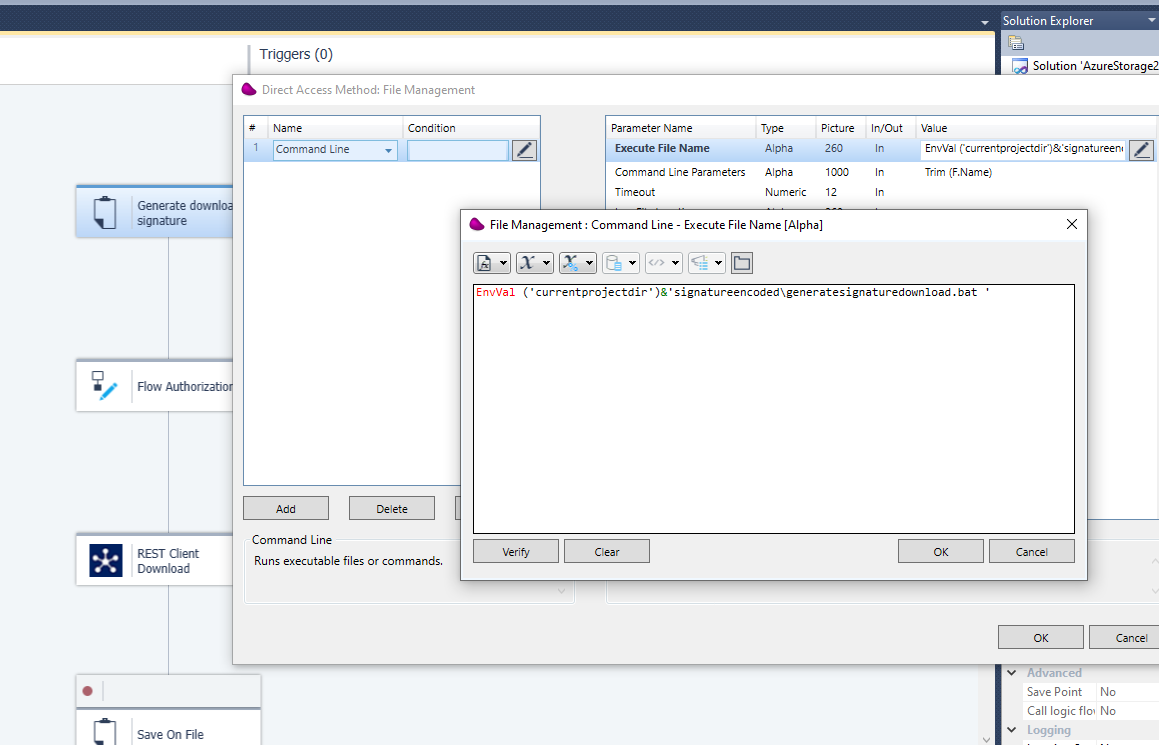Click the browse folder icon in expression toolbar
The image size is (1159, 745).
coord(741,262)
